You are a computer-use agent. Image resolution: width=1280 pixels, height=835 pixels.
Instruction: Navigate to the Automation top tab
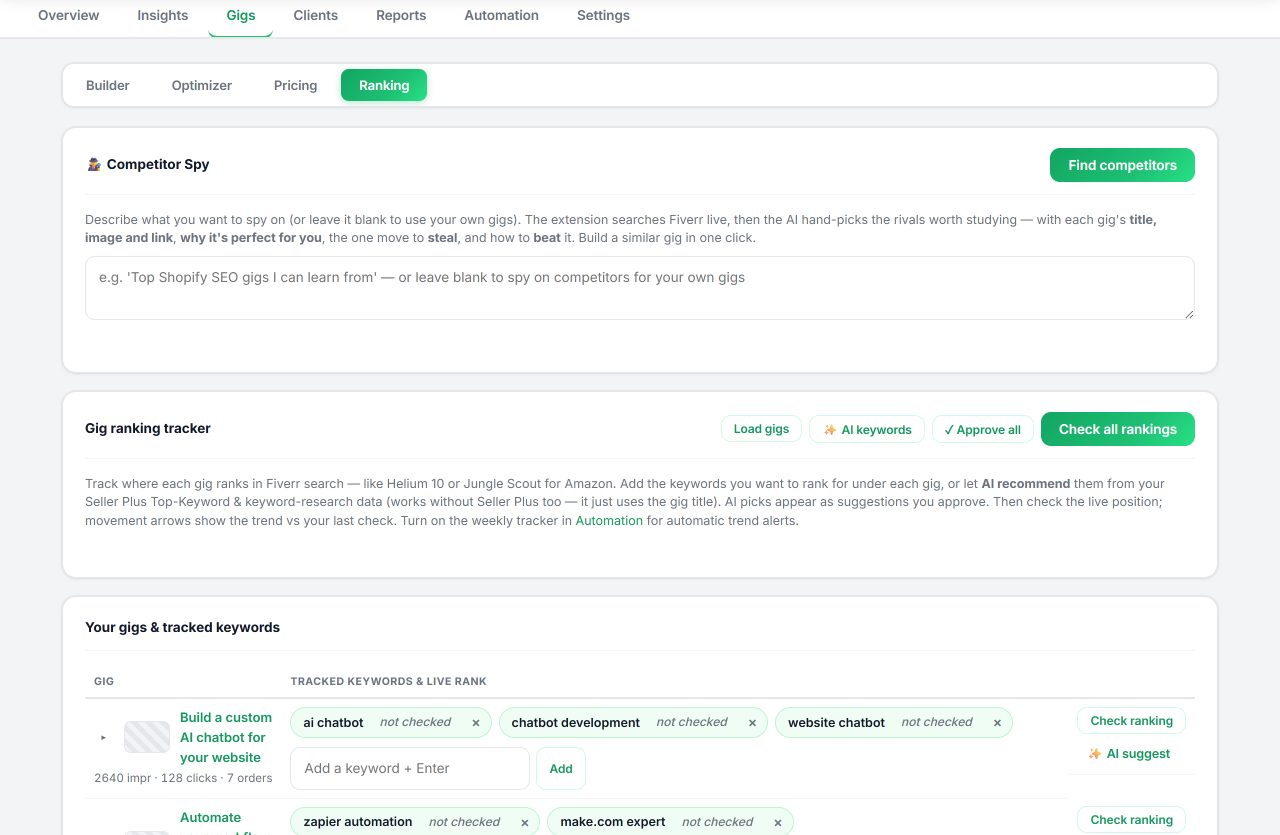pos(502,15)
